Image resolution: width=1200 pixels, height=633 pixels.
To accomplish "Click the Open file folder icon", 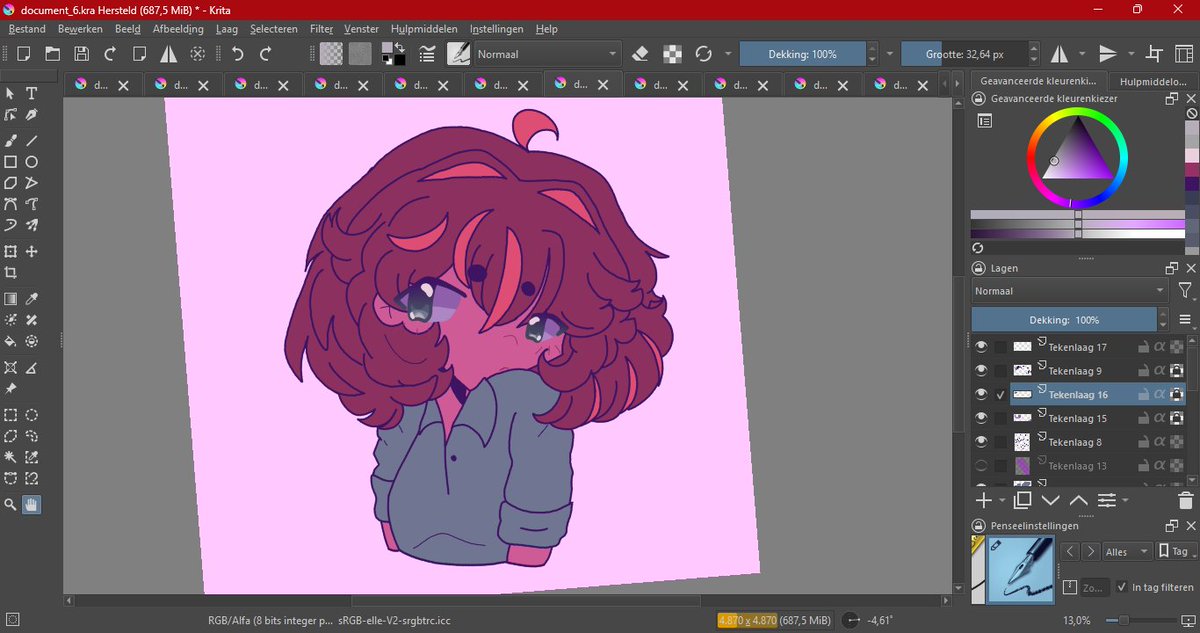I will point(53,53).
